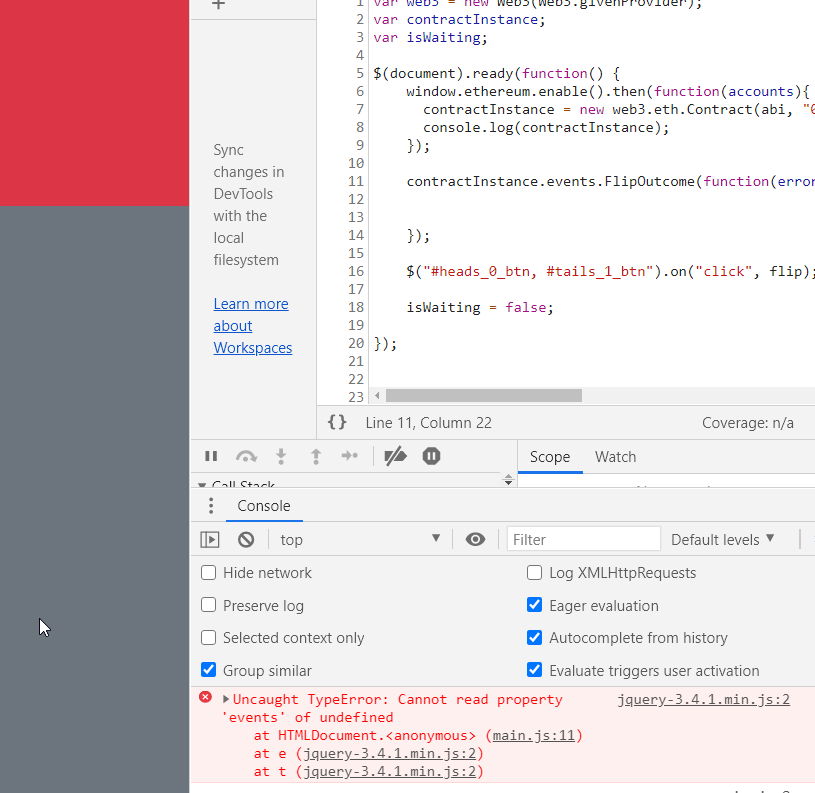This screenshot has width=815, height=793.
Task: Expand the Uncaught TypeError message
Action: coord(226,699)
